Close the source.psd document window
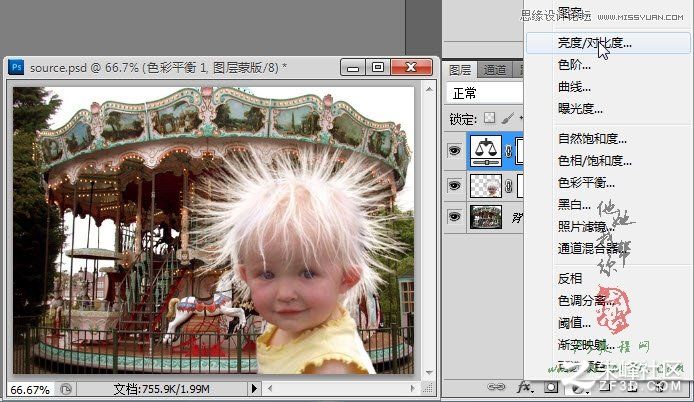This screenshot has height=402, width=694. 411,67
